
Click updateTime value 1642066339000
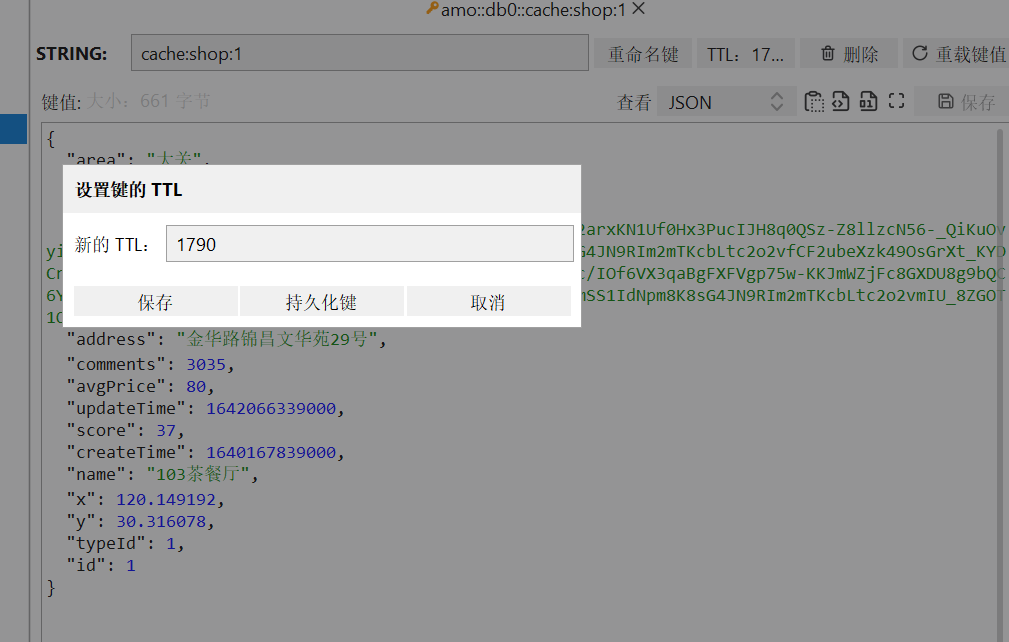[x=271, y=408]
